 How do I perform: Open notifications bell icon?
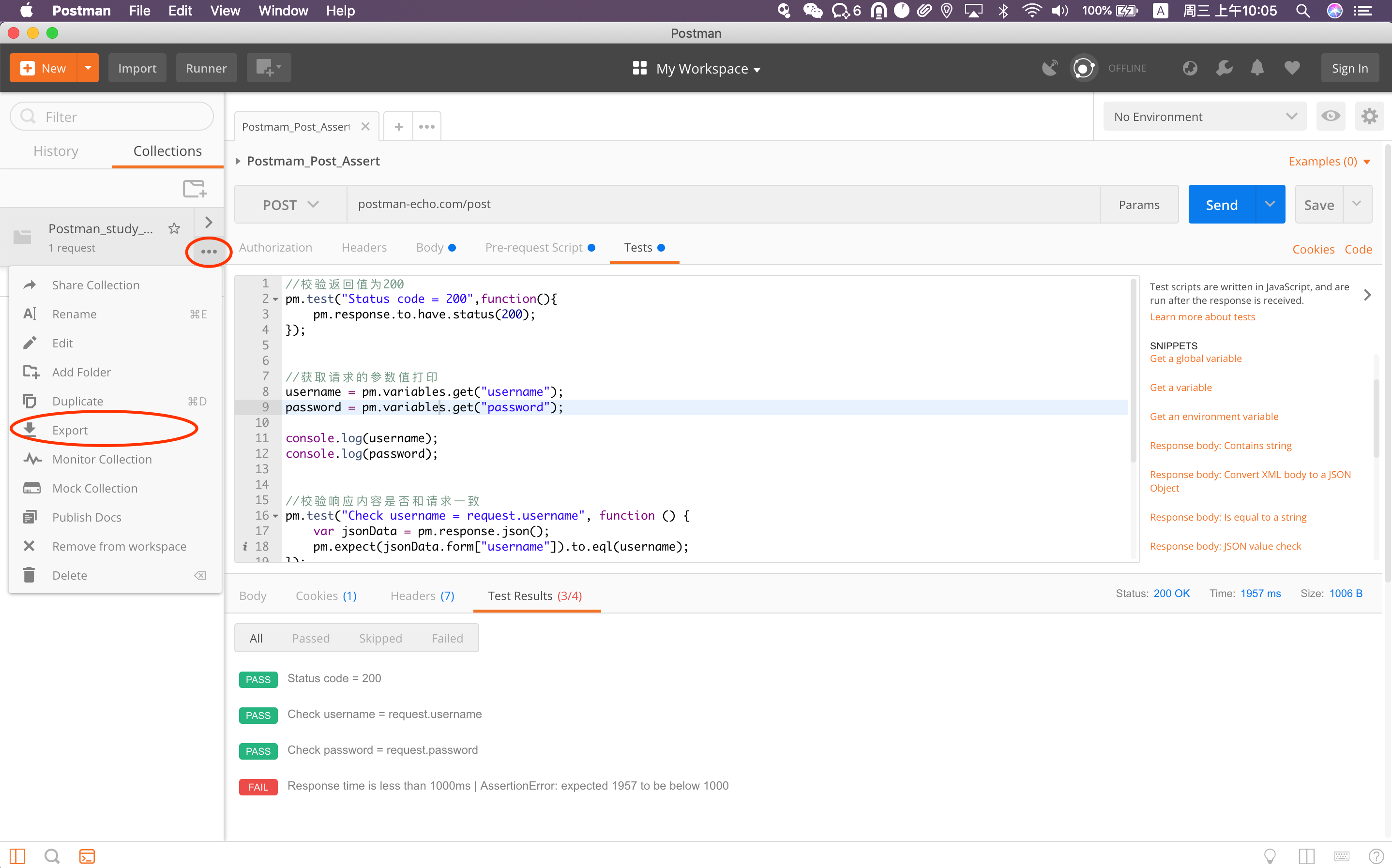coord(1257,68)
